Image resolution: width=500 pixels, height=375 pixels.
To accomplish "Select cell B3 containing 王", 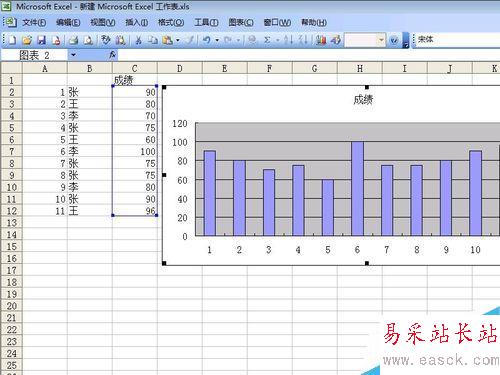I will tap(90, 104).
